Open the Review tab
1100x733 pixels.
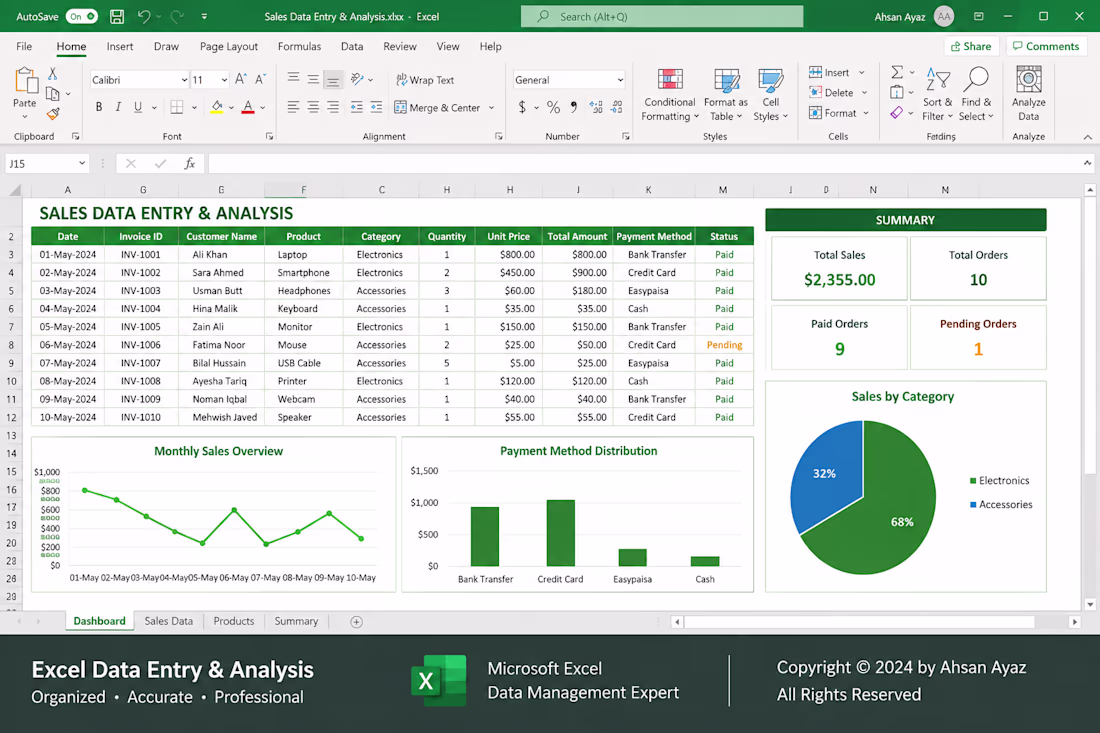pyautogui.click(x=400, y=46)
